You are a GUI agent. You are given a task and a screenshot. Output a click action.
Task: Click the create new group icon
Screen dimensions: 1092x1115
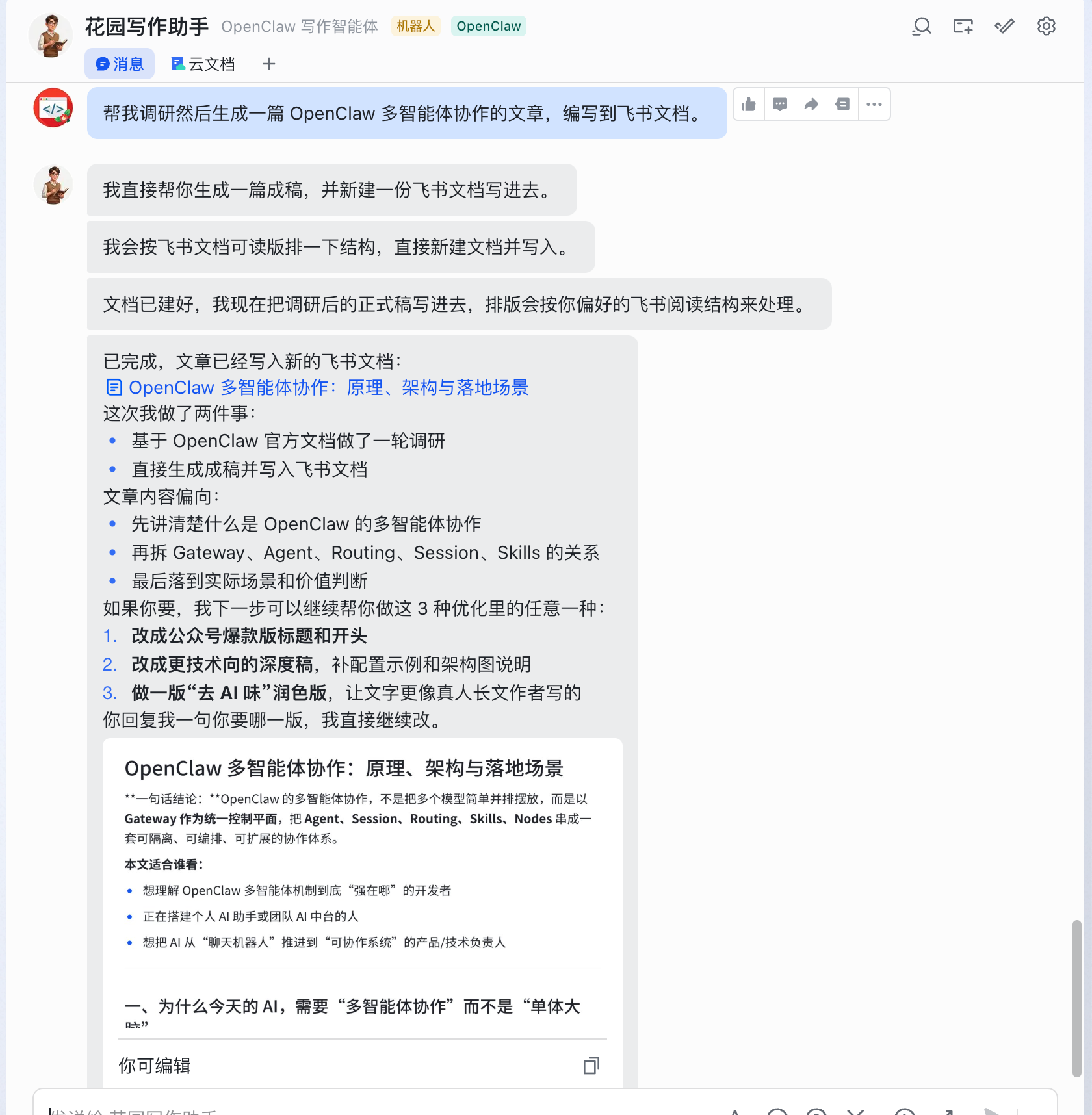click(963, 27)
